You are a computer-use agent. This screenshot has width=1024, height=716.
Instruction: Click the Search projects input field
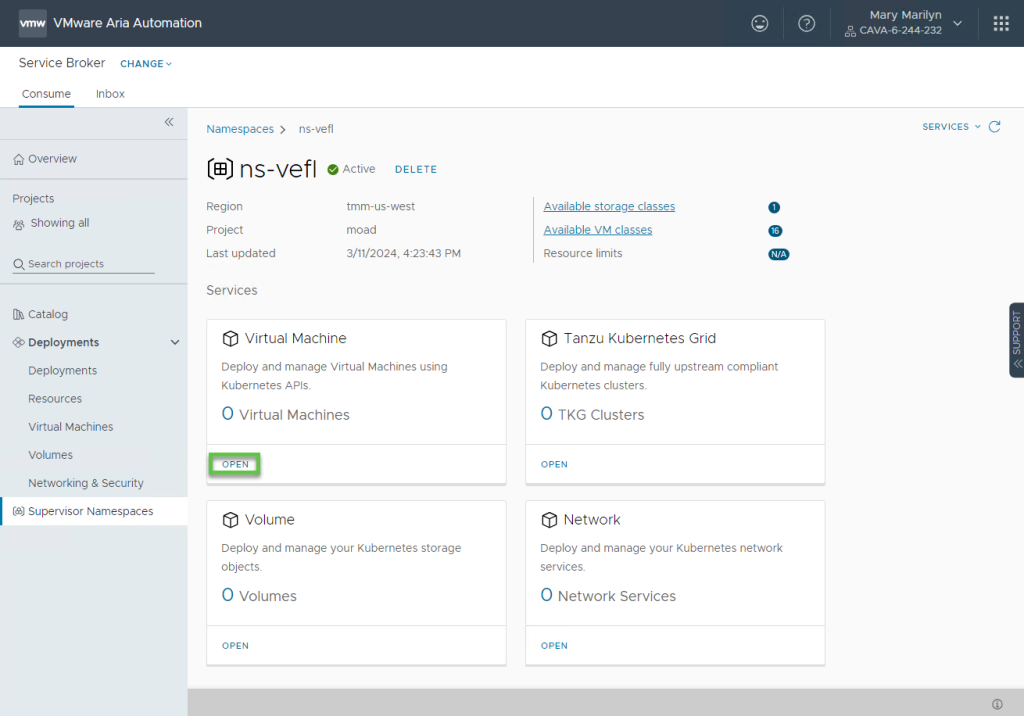click(84, 264)
